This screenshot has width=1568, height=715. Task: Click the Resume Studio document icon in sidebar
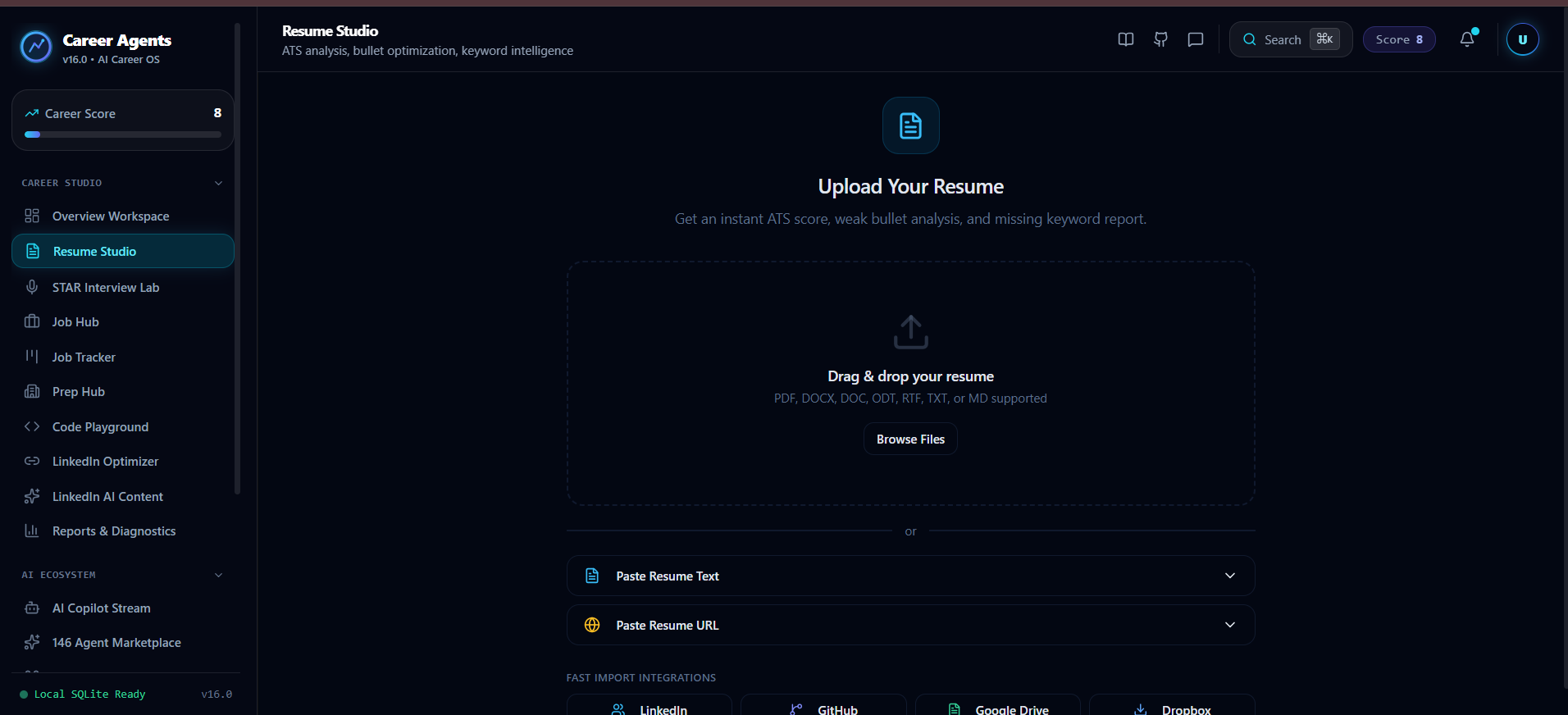(33, 251)
